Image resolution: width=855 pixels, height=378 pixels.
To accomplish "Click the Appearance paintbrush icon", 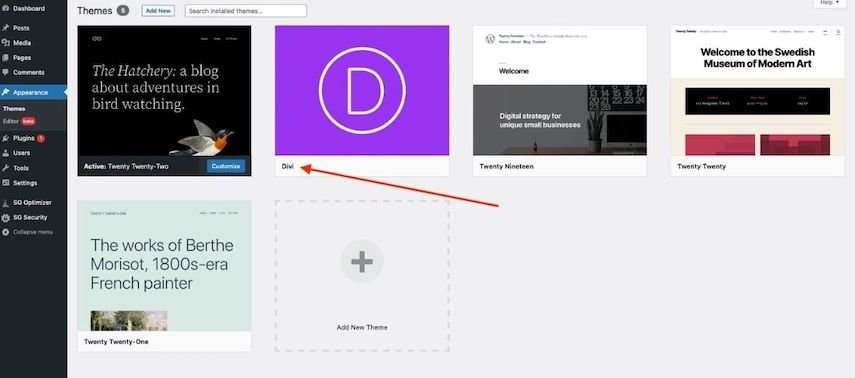I will [x=5, y=92].
